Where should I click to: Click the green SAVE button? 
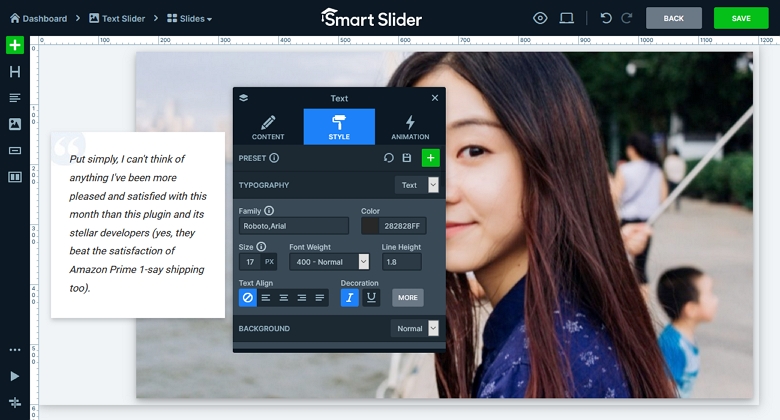(740, 18)
